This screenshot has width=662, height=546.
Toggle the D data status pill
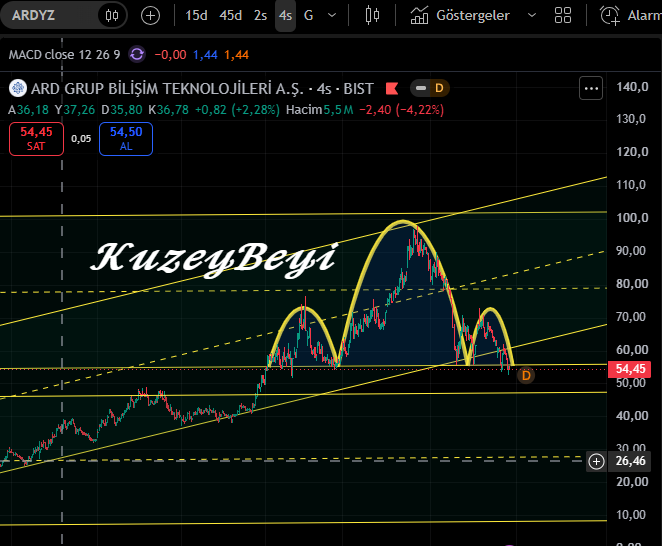pos(430,88)
